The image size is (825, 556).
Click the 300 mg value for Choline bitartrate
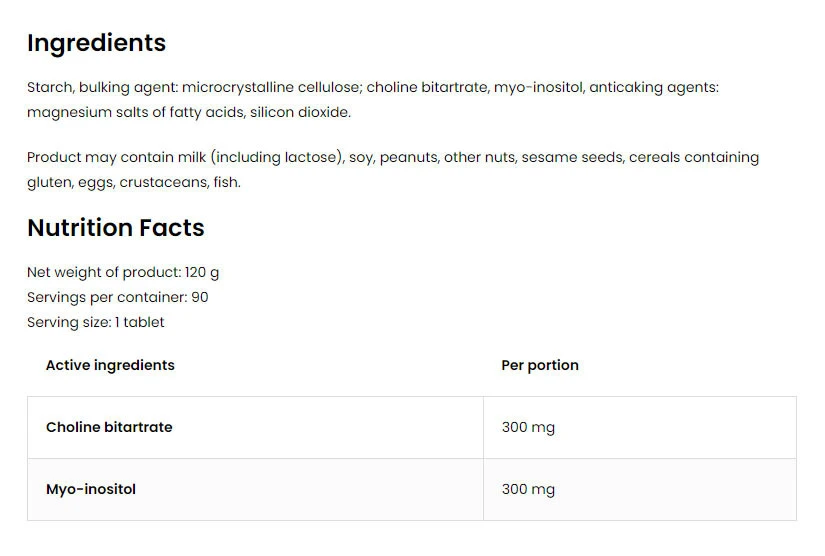pyautogui.click(x=528, y=428)
